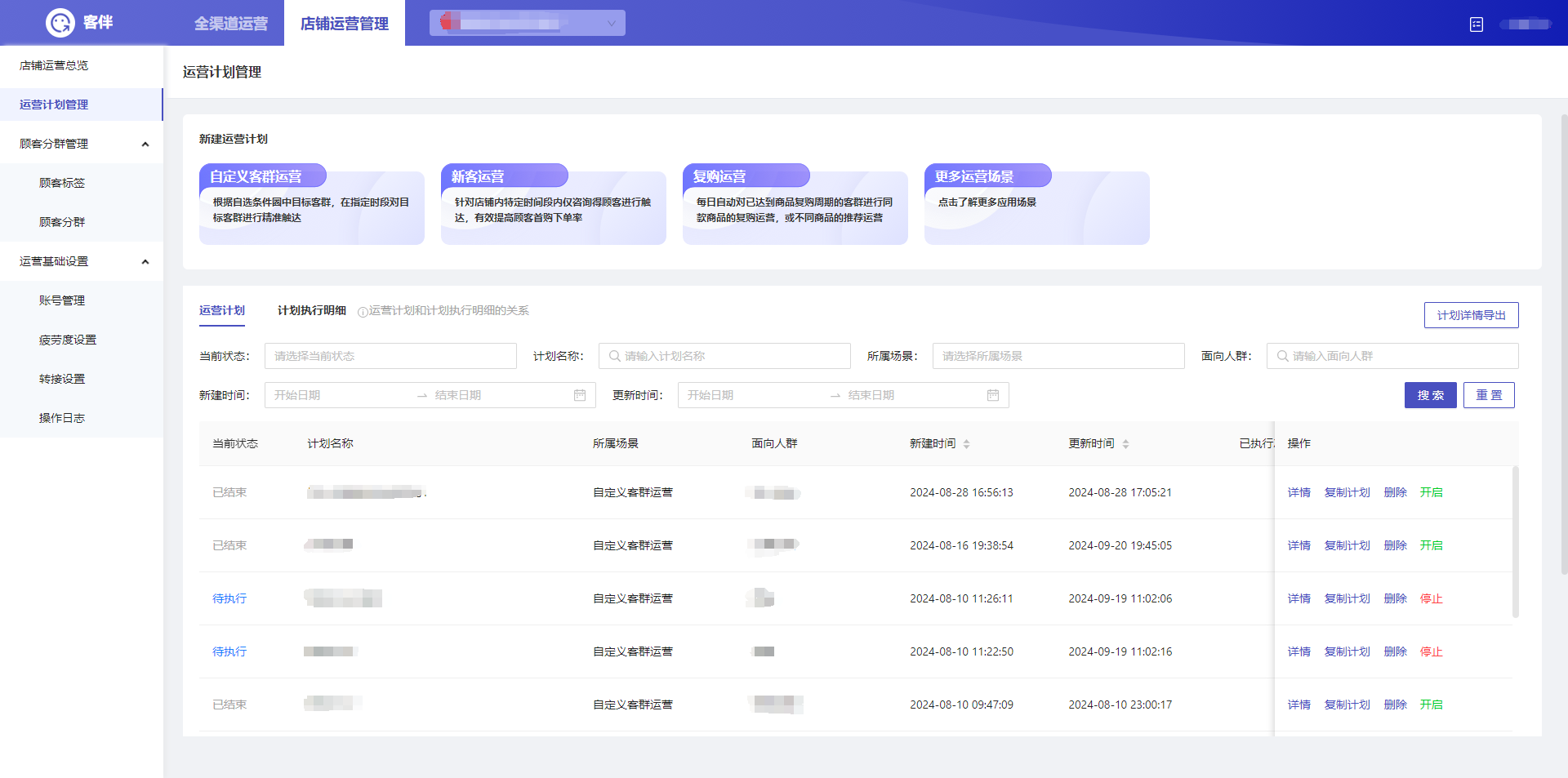The height and width of the screenshot is (778, 1568).
Task: Click calendar icon in 新建时间 date range
Action: [x=580, y=395]
